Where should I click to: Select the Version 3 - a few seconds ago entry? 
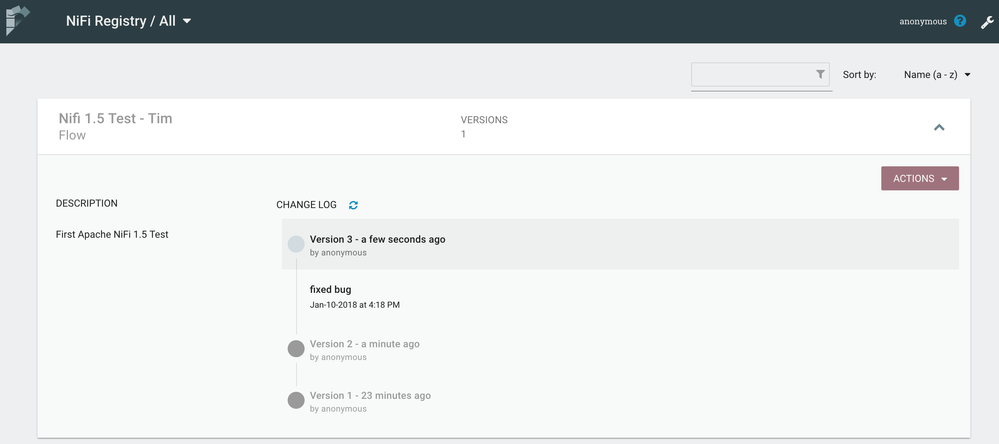coord(620,245)
